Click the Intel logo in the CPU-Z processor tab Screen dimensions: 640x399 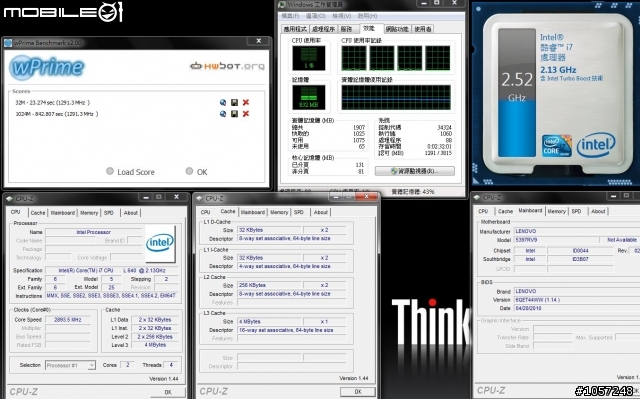pyautogui.click(x=160, y=243)
